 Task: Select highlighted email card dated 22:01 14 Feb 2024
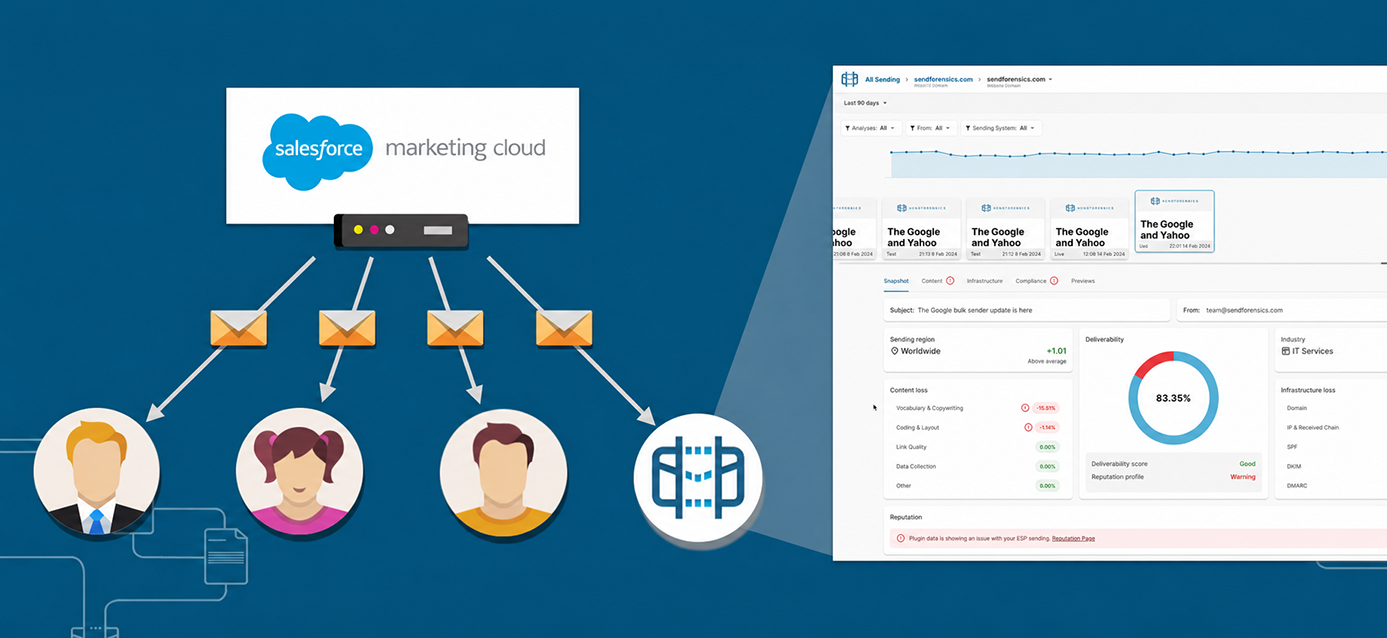pos(1174,222)
